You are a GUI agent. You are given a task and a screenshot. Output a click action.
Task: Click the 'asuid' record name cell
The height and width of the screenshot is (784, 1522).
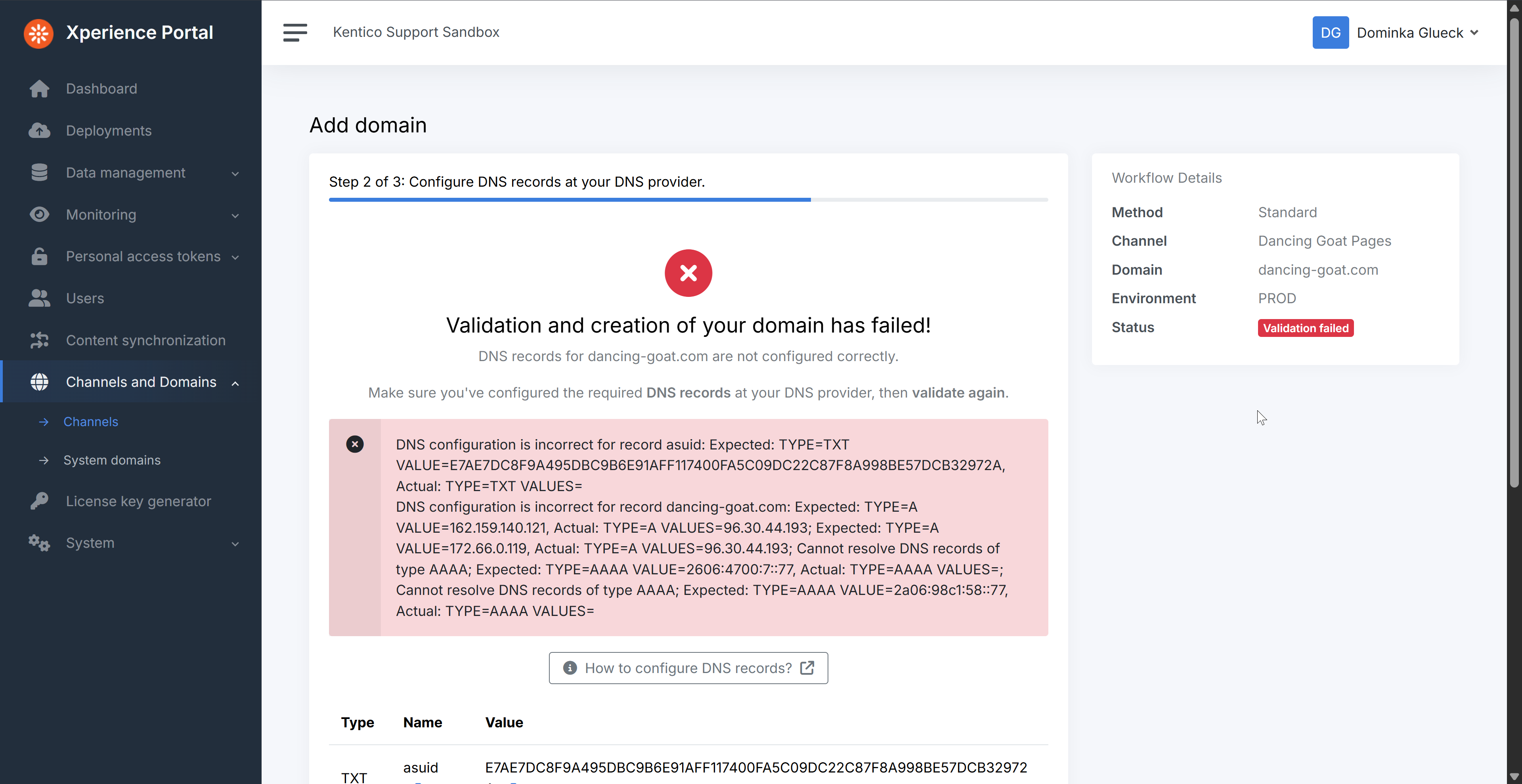click(421, 767)
